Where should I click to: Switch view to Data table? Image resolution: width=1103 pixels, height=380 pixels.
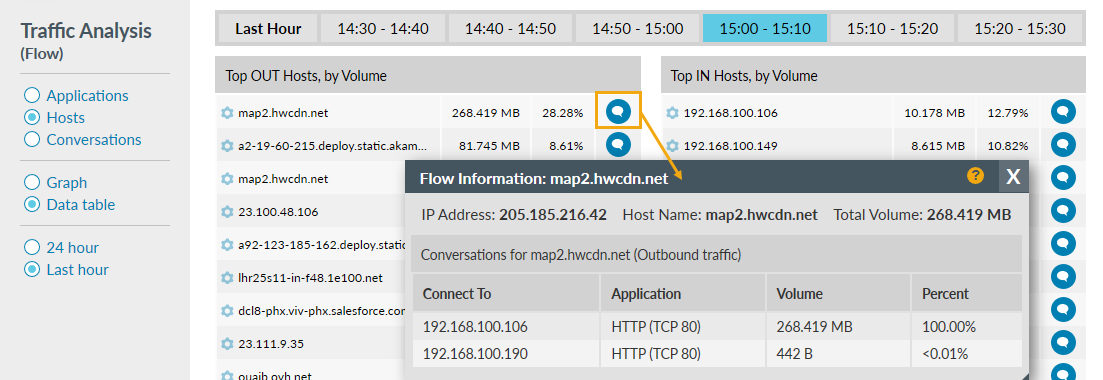click(x=32, y=205)
